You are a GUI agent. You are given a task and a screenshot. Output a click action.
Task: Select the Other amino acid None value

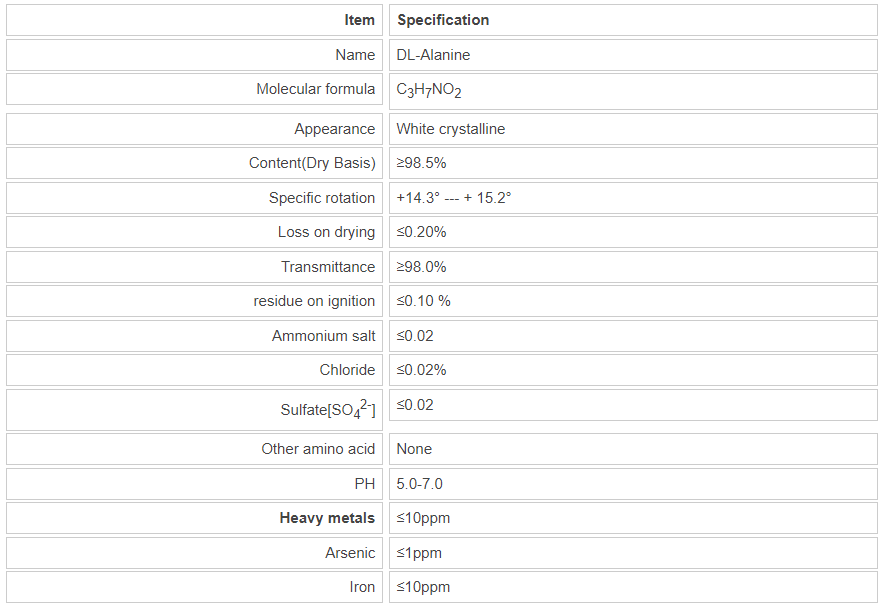point(414,449)
